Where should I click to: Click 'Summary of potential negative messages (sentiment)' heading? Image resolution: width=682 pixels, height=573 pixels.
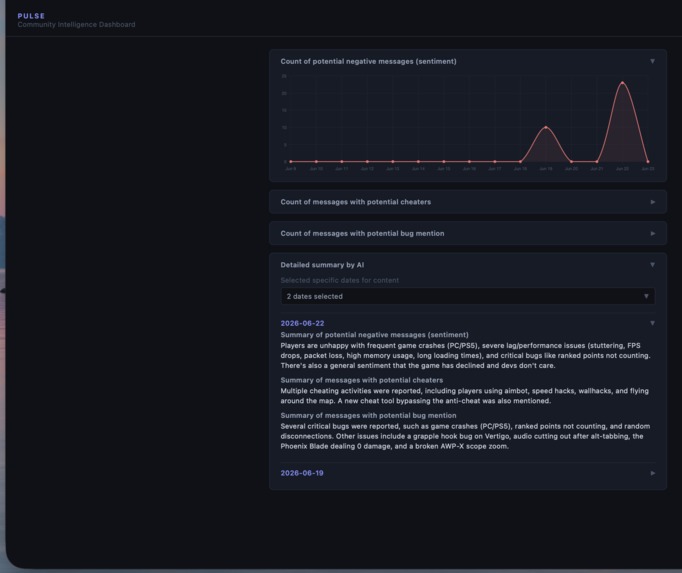pyautogui.click(x=374, y=335)
